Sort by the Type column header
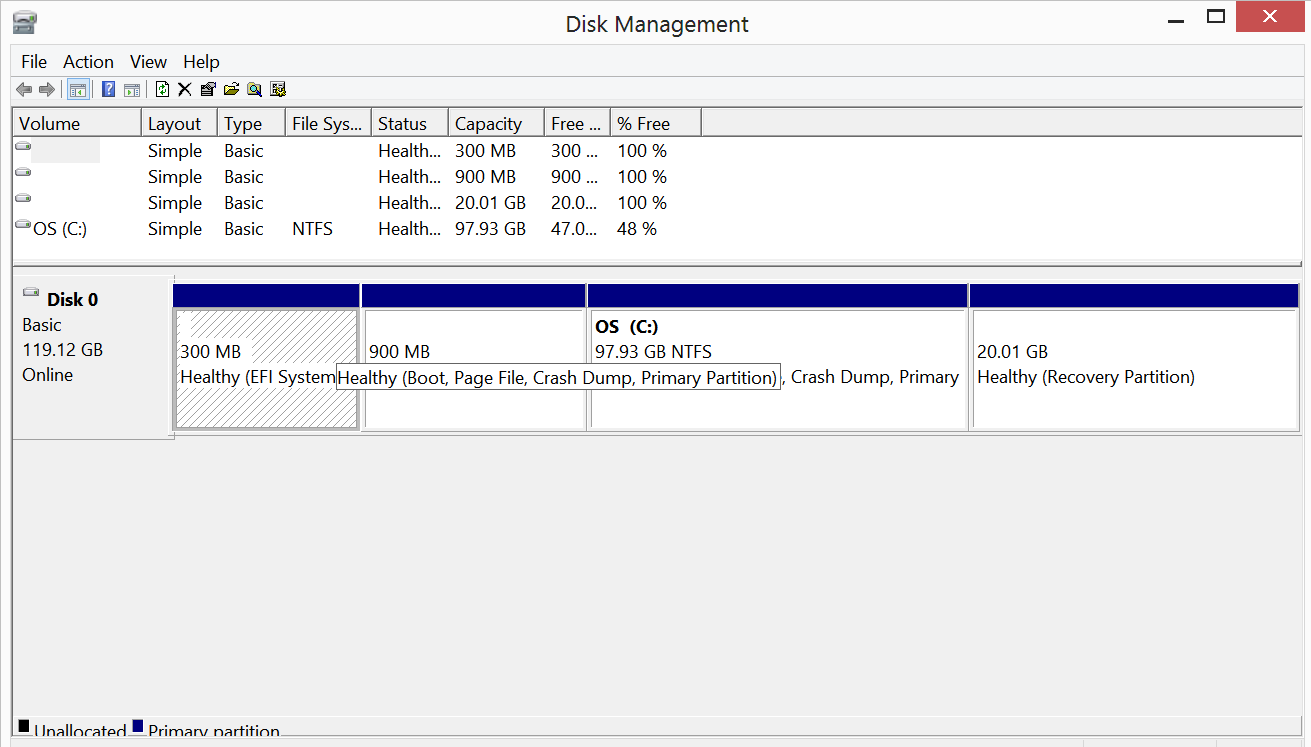The height and width of the screenshot is (747, 1311). 251,124
